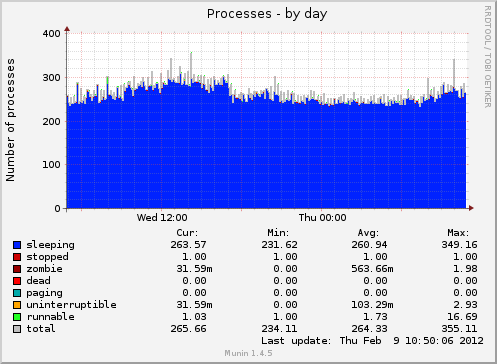Click total minimum value 234.11
Screen dimensions: 497x364
279,329
